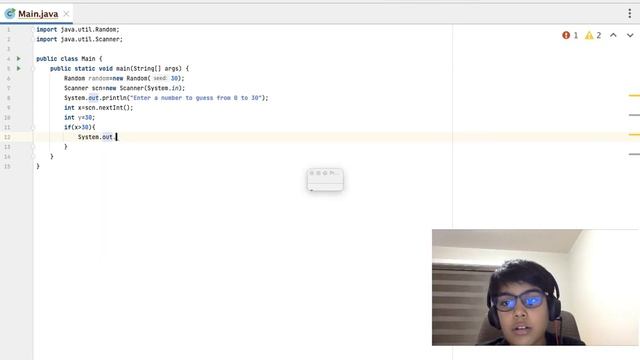Collapse the main method fold marker
The height and width of the screenshot is (360, 640).
tap(33, 69)
